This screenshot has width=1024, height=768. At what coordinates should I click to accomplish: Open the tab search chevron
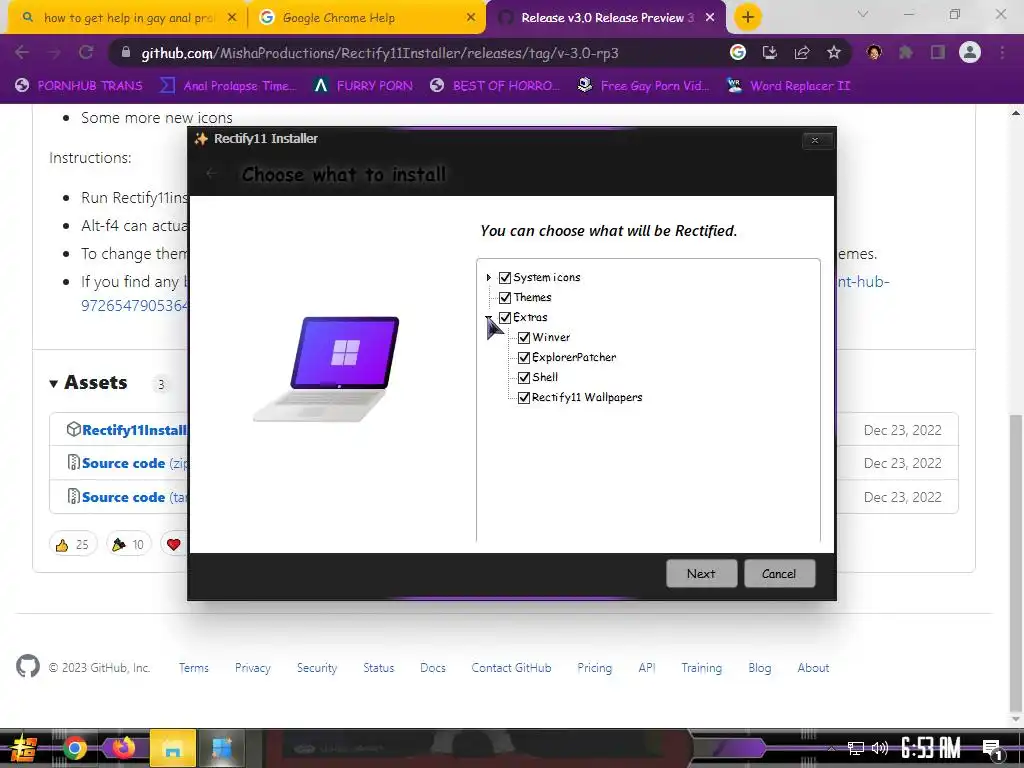[x=863, y=14]
